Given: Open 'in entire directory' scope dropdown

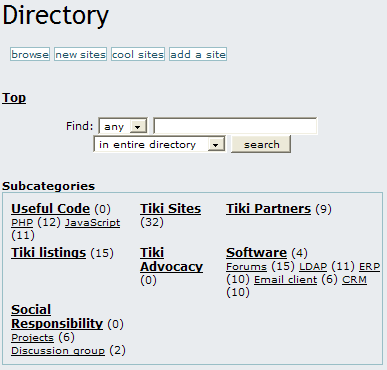Looking at the screenshot, I should click(x=160, y=144).
